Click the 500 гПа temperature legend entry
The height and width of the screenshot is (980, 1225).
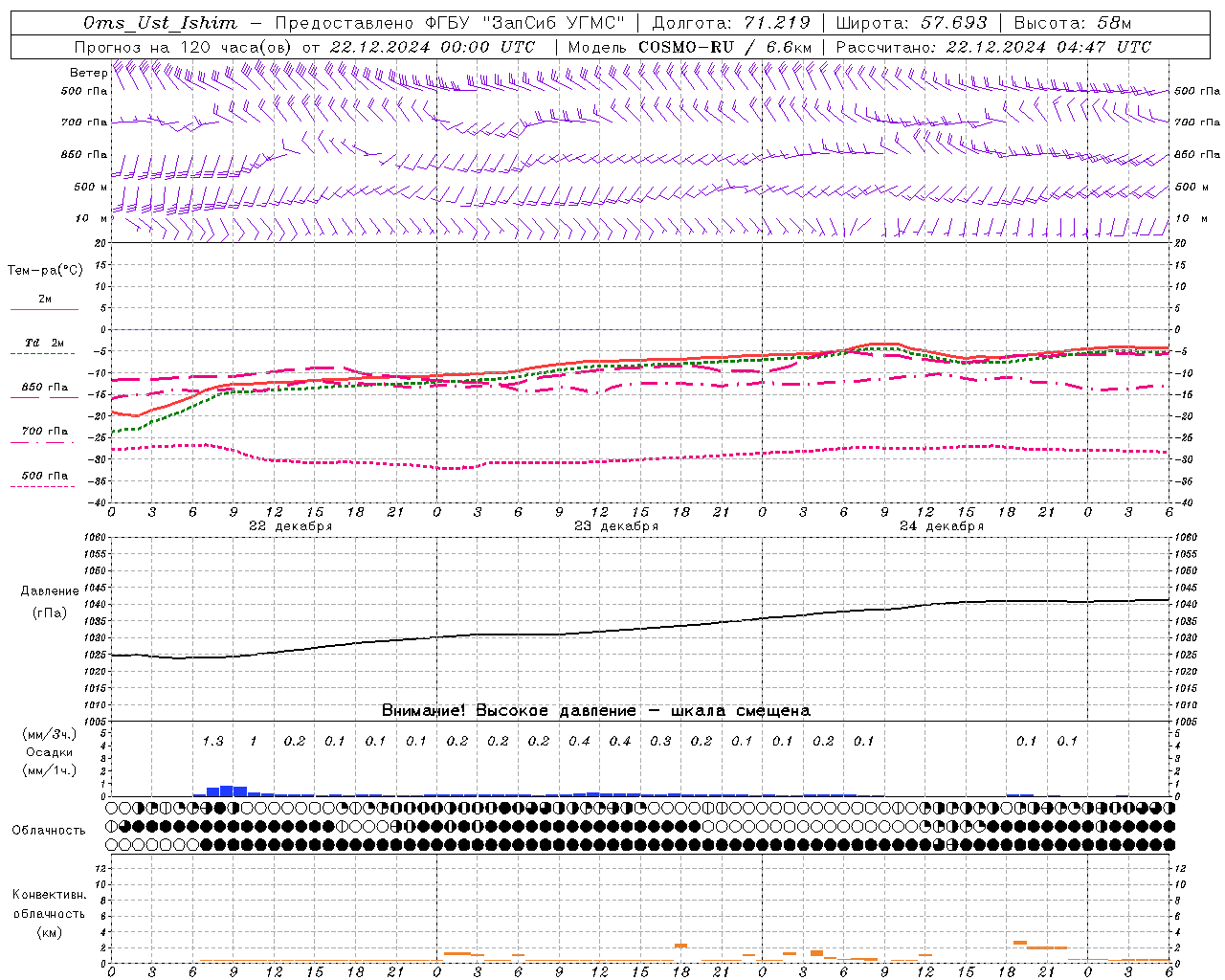tap(45, 476)
